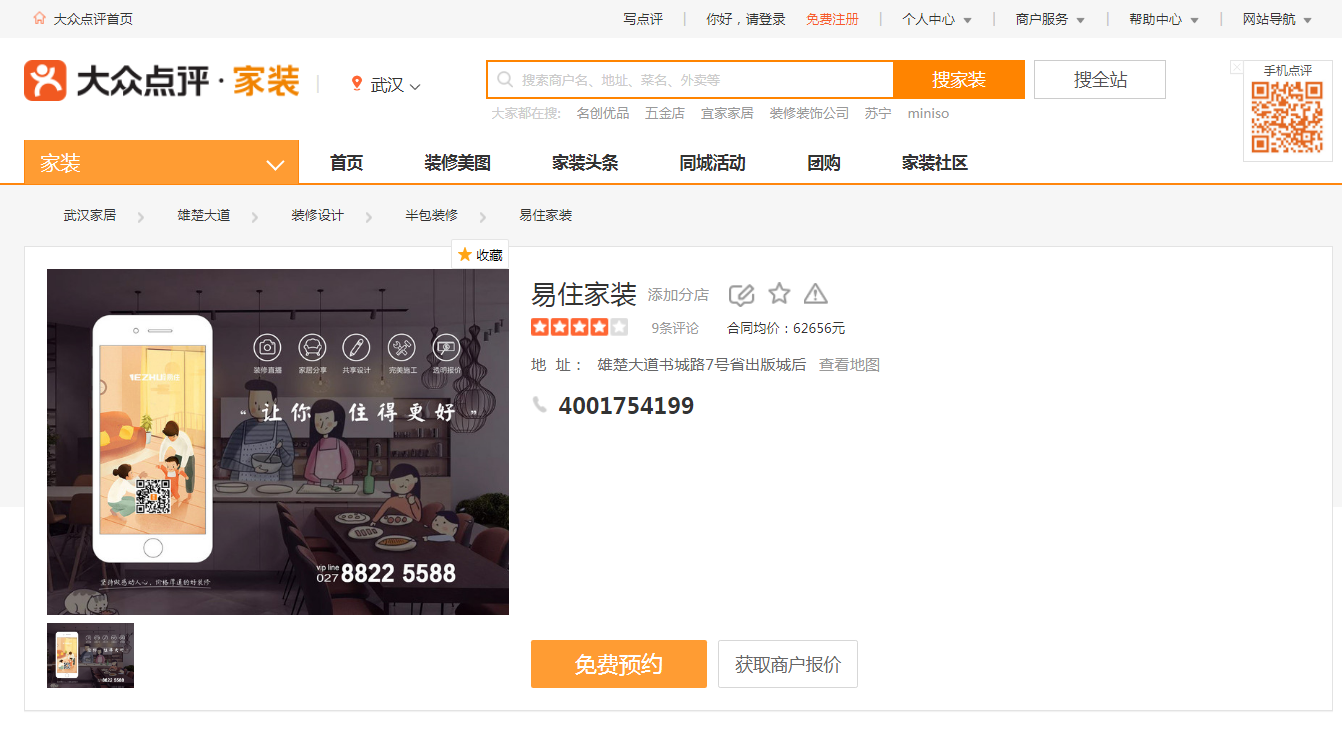The image size is (1342, 732).
Task: Open the 家装头条 navigation tab
Action: (585, 163)
